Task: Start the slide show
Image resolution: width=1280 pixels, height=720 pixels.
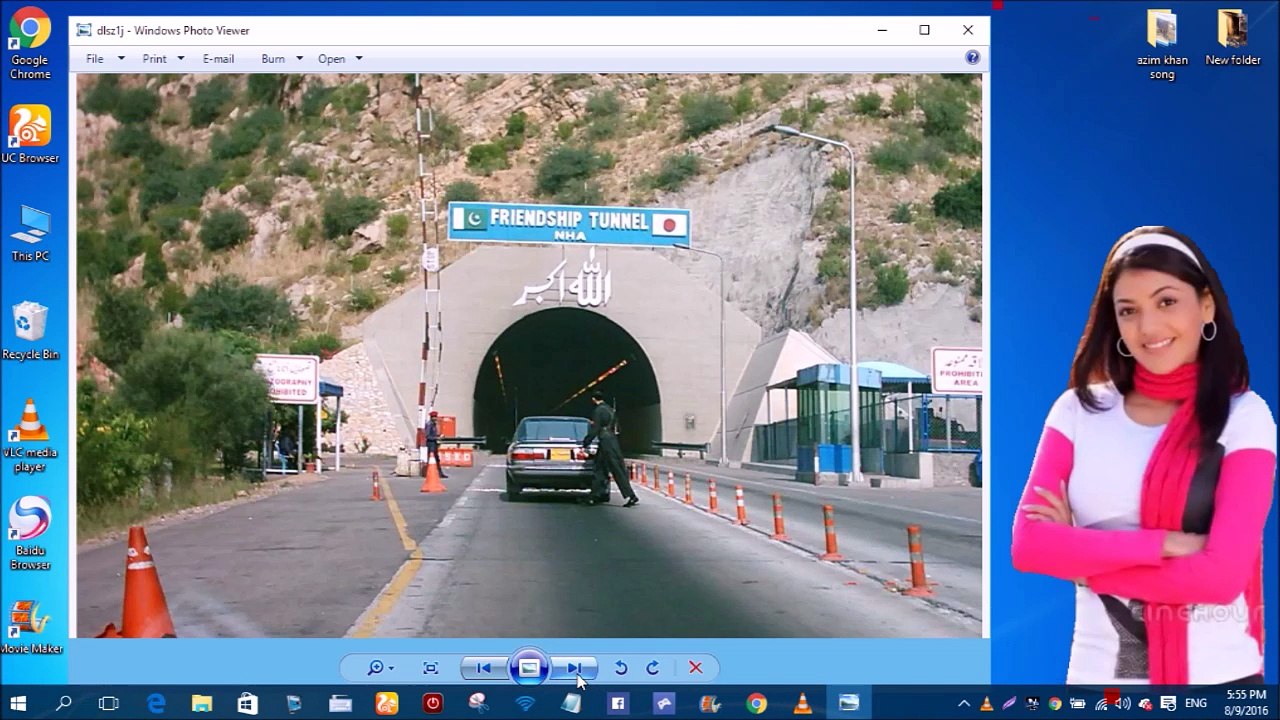Action: click(529, 668)
